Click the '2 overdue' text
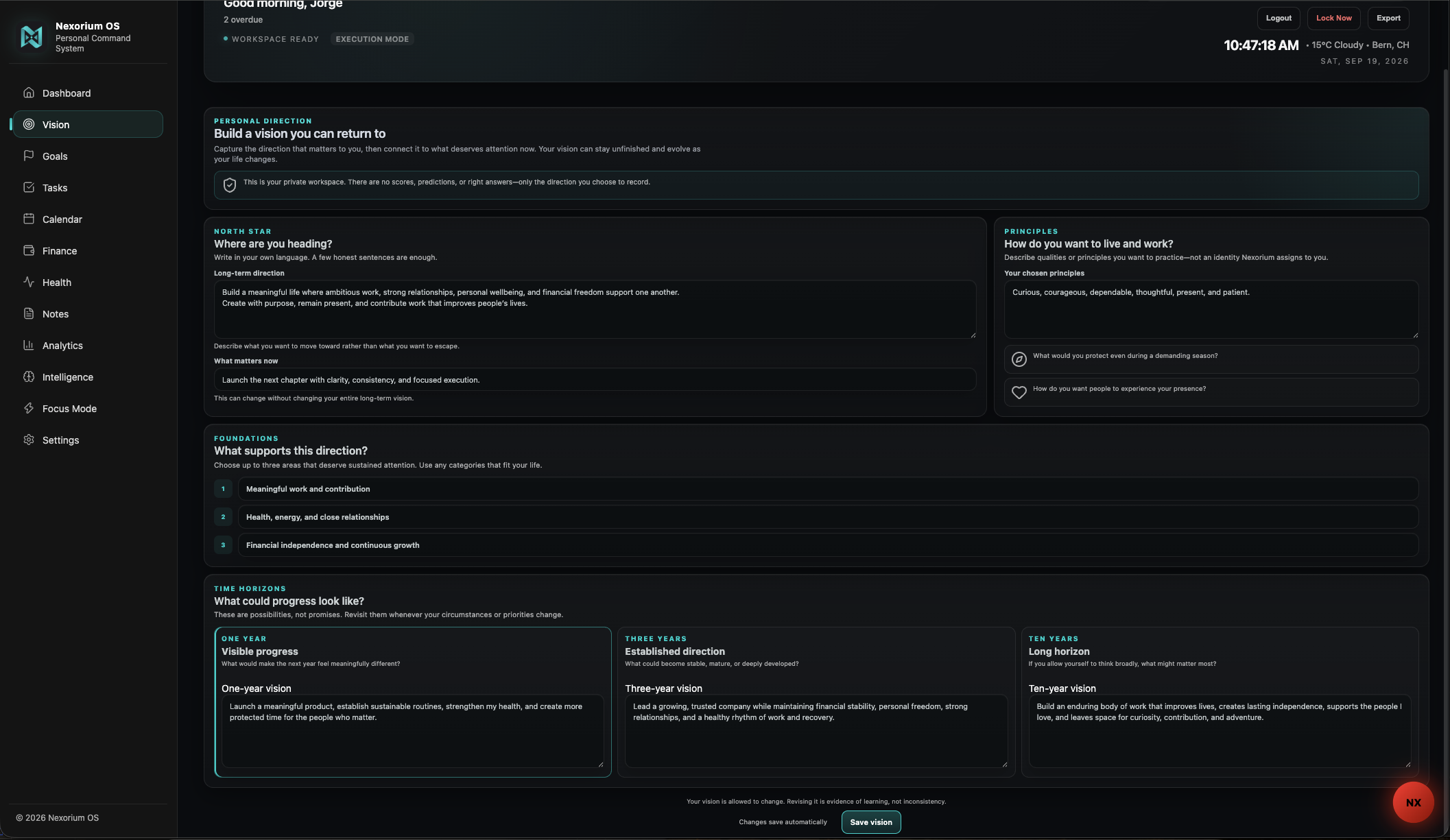This screenshot has width=1450, height=840. (243, 20)
